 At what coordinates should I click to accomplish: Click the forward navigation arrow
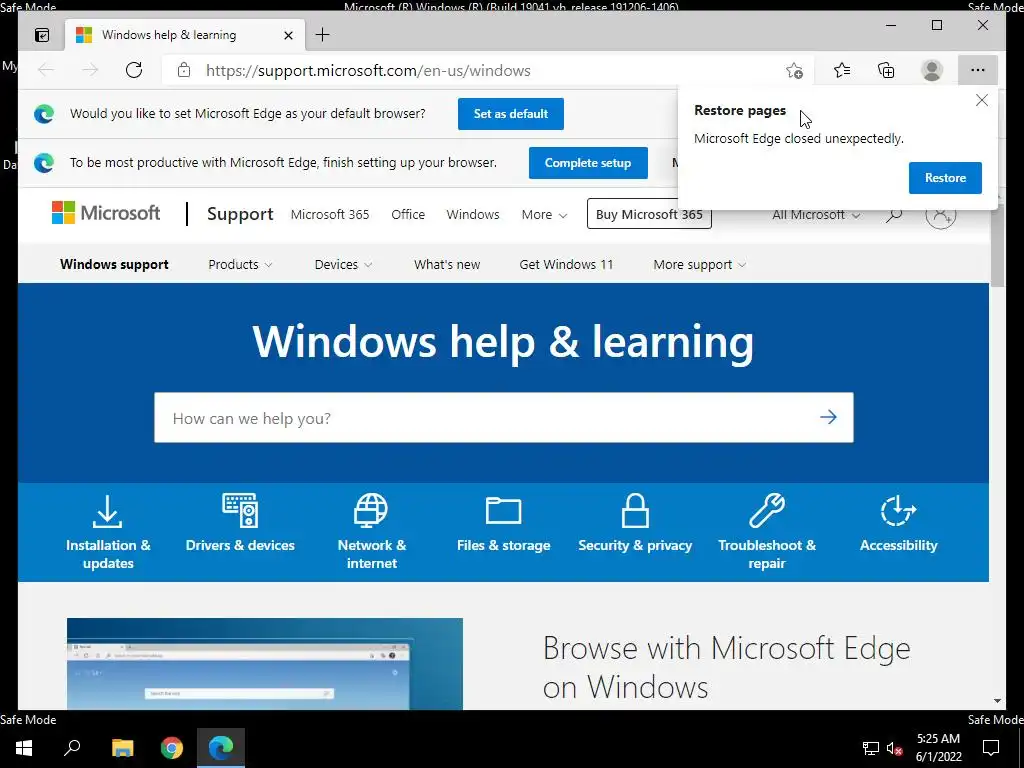(x=90, y=70)
